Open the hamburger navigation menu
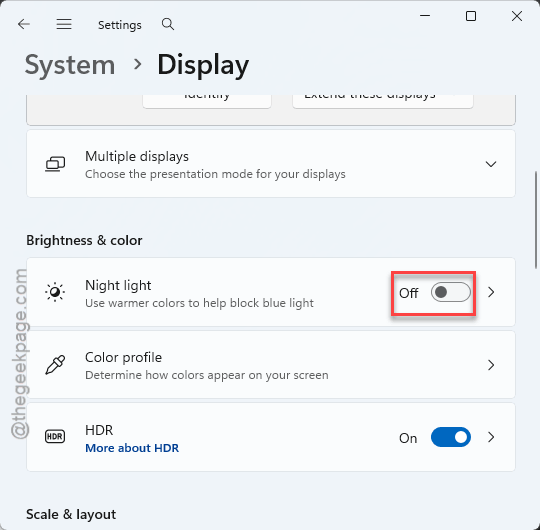This screenshot has width=540, height=530. [64, 24]
